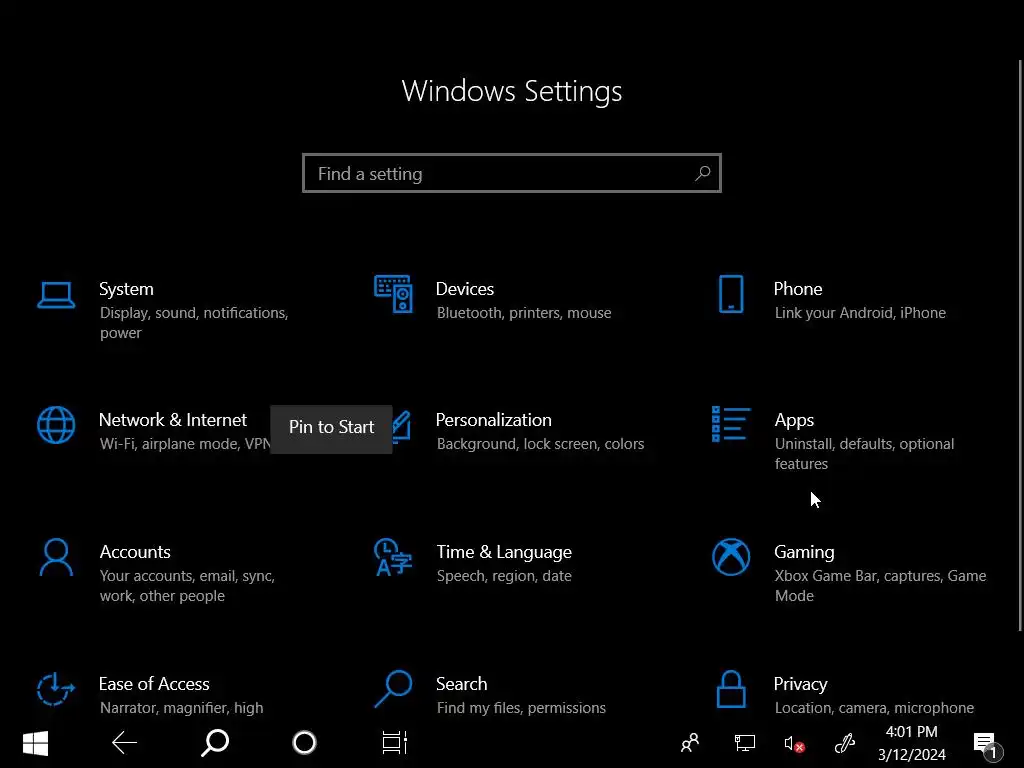
Task: Open the Privacy padlock icon
Action: 731,689
